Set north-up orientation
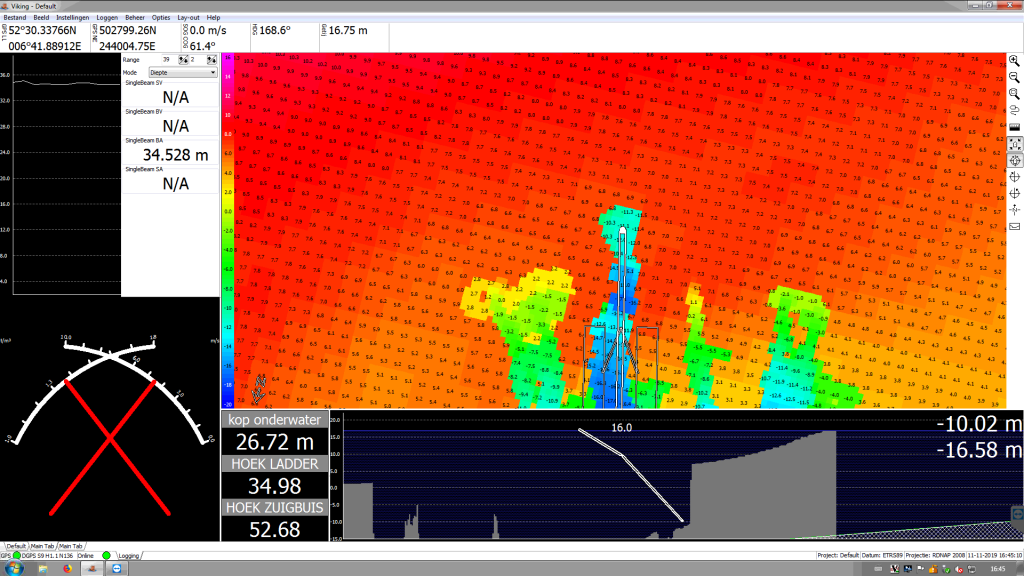Screen dimensions: 1024x576 (x=1014, y=210)
